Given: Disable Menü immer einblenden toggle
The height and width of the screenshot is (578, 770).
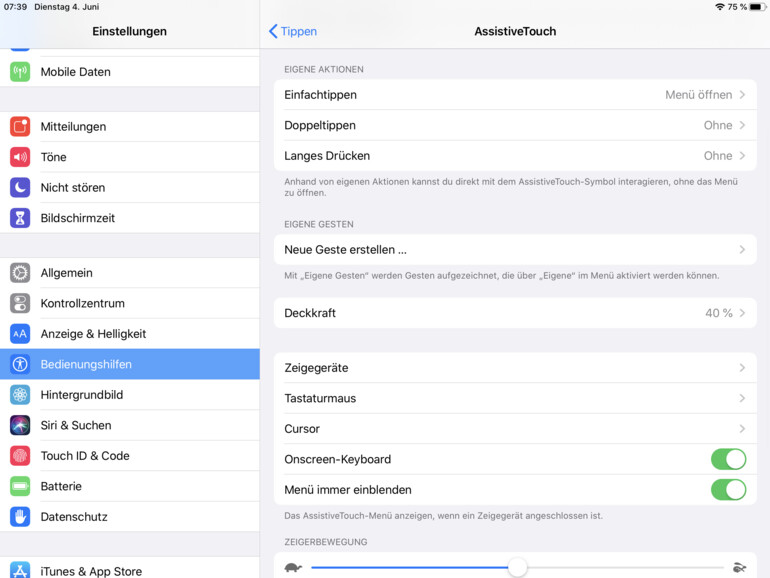Looking at the screenshot, I should click(728, 490).
